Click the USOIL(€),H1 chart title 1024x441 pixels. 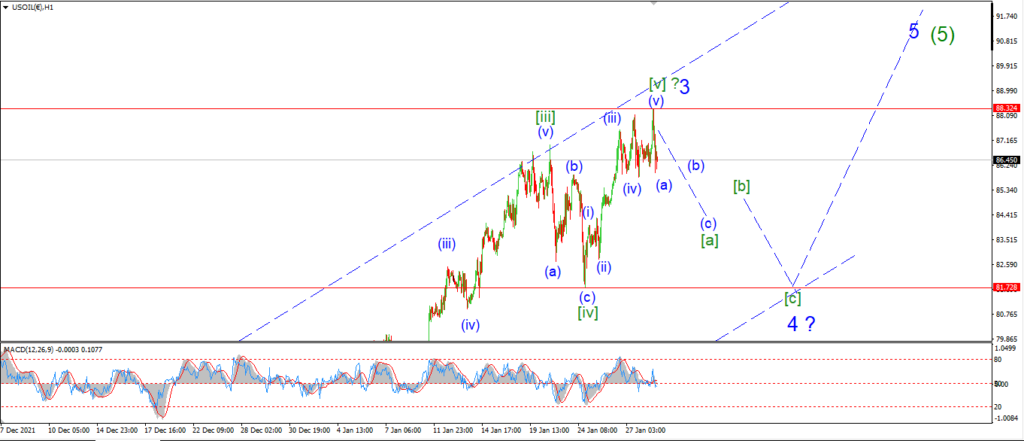[33, 7]
